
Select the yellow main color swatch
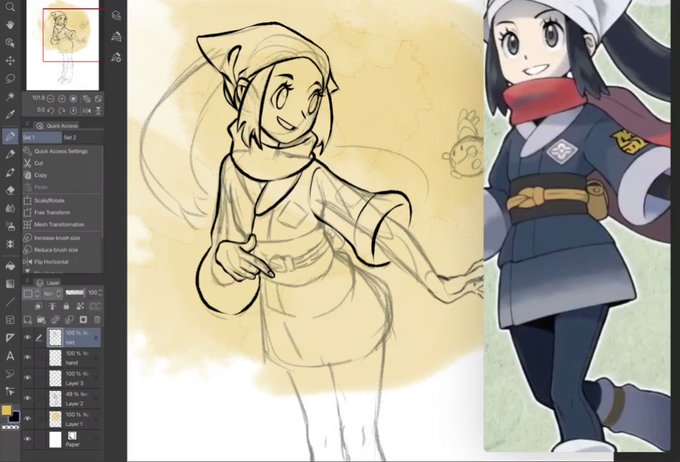(x=6, y=410)
